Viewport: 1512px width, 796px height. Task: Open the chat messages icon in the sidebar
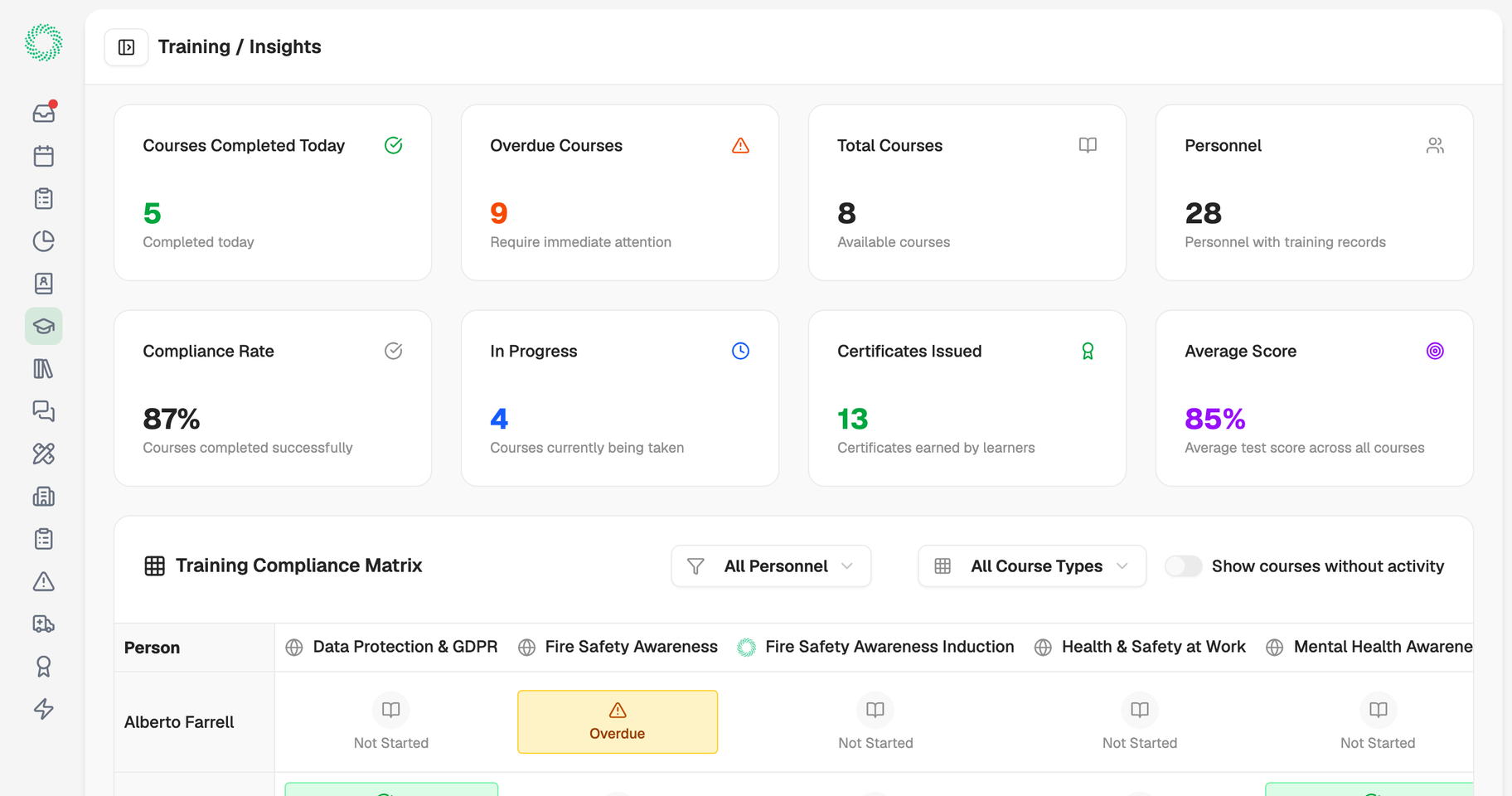tap(44, 411)
